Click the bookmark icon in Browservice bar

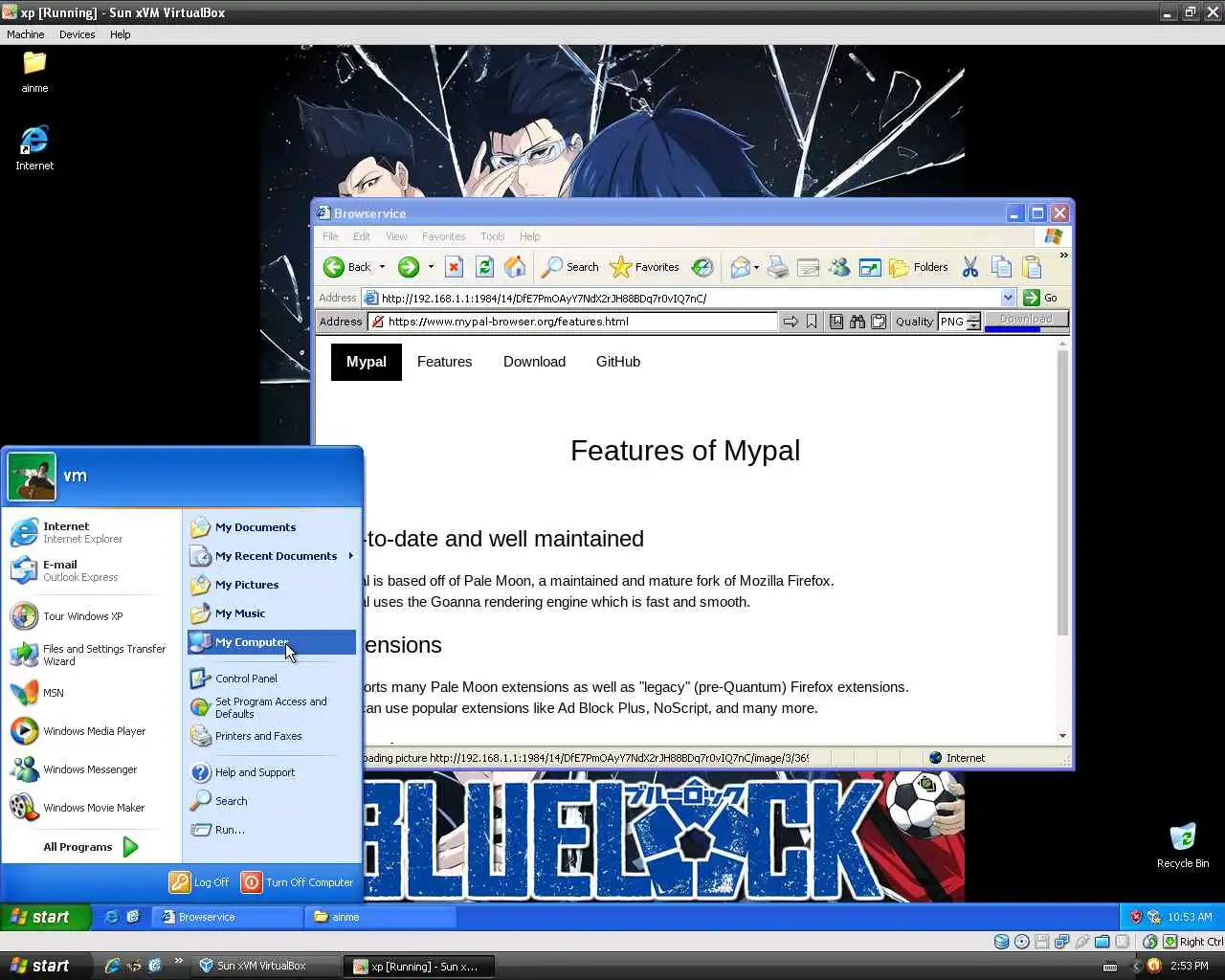tap(812, 322)
